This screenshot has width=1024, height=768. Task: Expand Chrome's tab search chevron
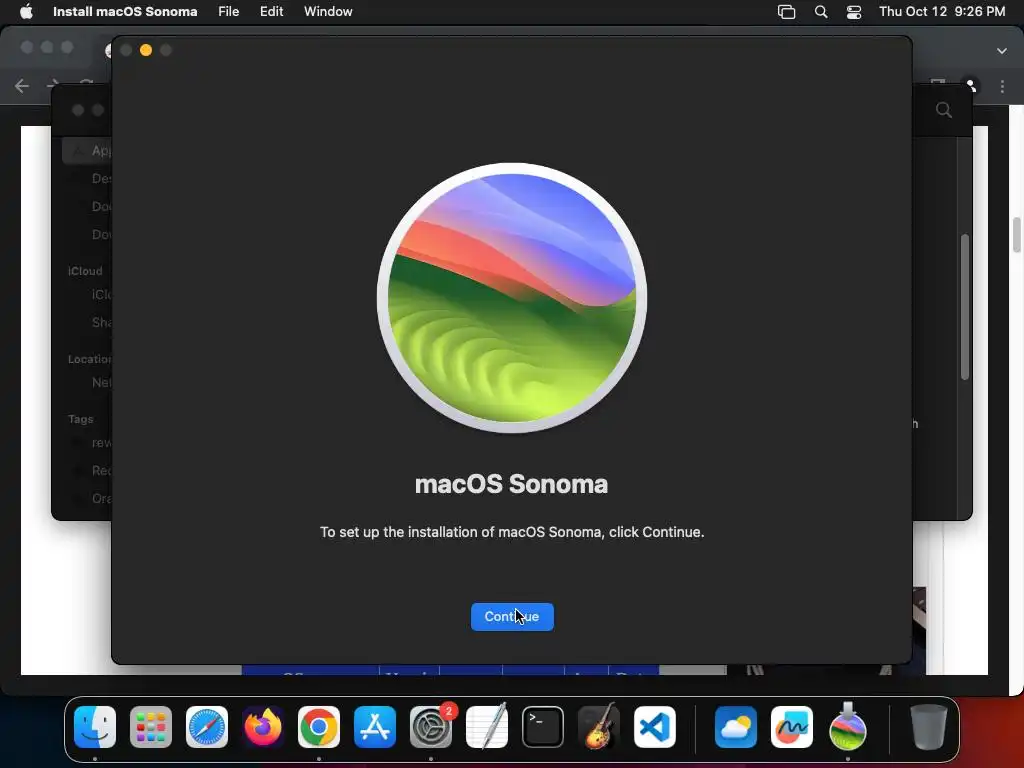pos(1002,50)
